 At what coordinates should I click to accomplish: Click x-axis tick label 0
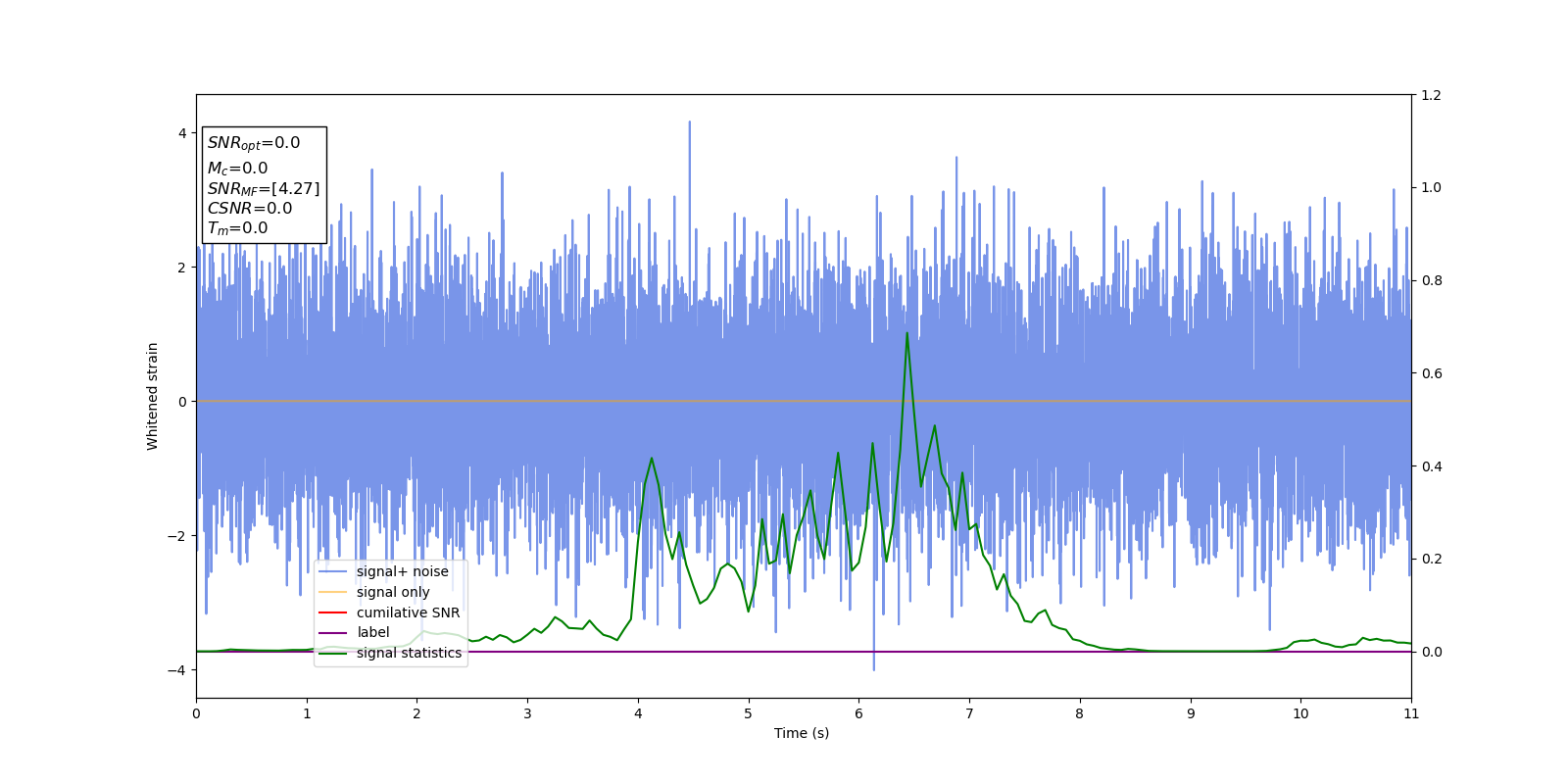click(196, 713)
